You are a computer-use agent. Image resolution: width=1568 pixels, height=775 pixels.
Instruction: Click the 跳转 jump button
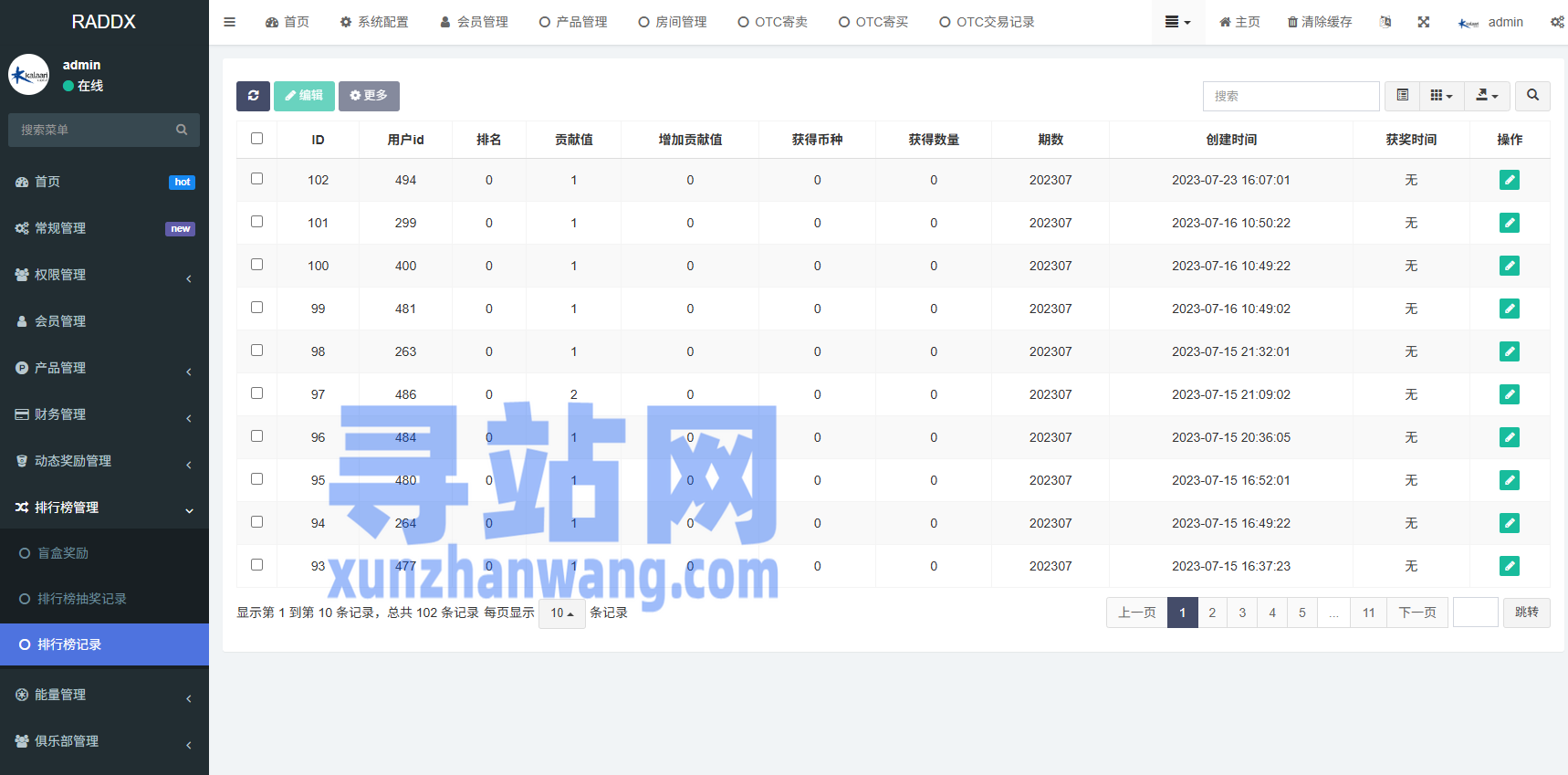coord(1526,613)
